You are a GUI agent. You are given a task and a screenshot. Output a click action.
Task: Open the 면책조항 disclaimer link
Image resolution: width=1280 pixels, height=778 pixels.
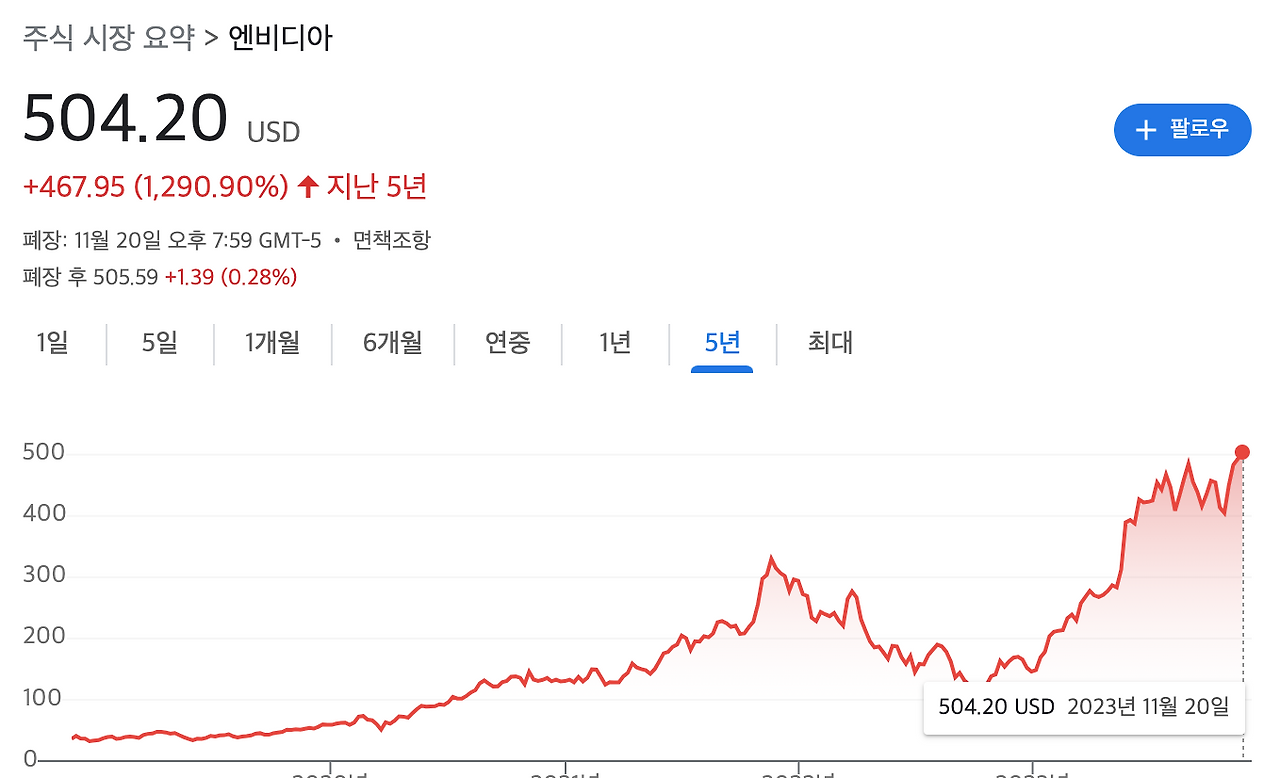[x=393, y=240]
